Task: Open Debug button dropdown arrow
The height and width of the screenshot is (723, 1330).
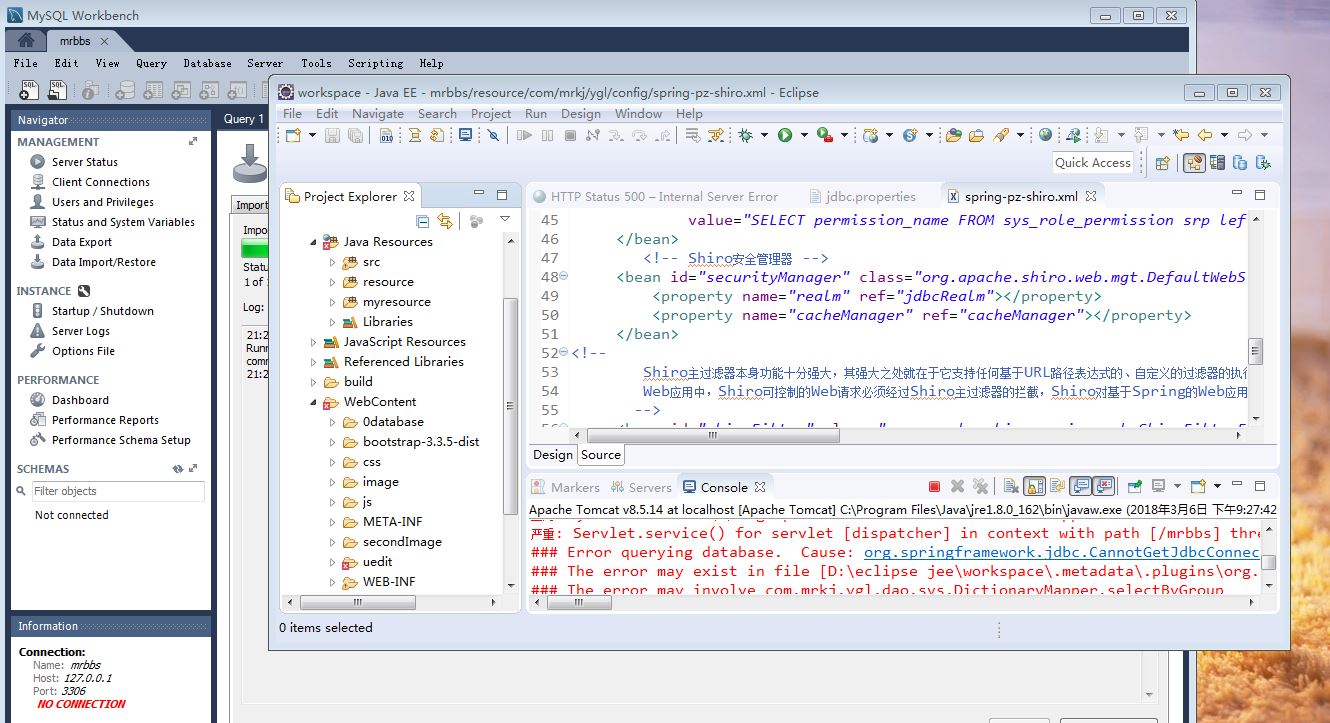Action: (x=764, y=135)
